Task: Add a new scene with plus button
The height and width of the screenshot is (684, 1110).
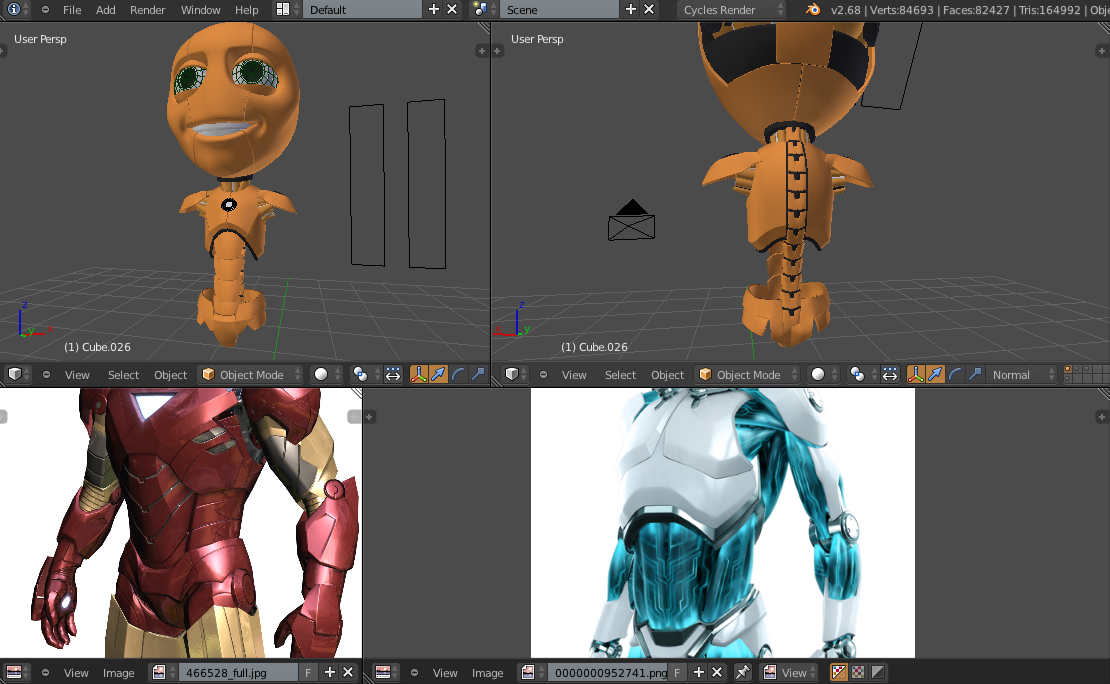Action: (631, 9)
